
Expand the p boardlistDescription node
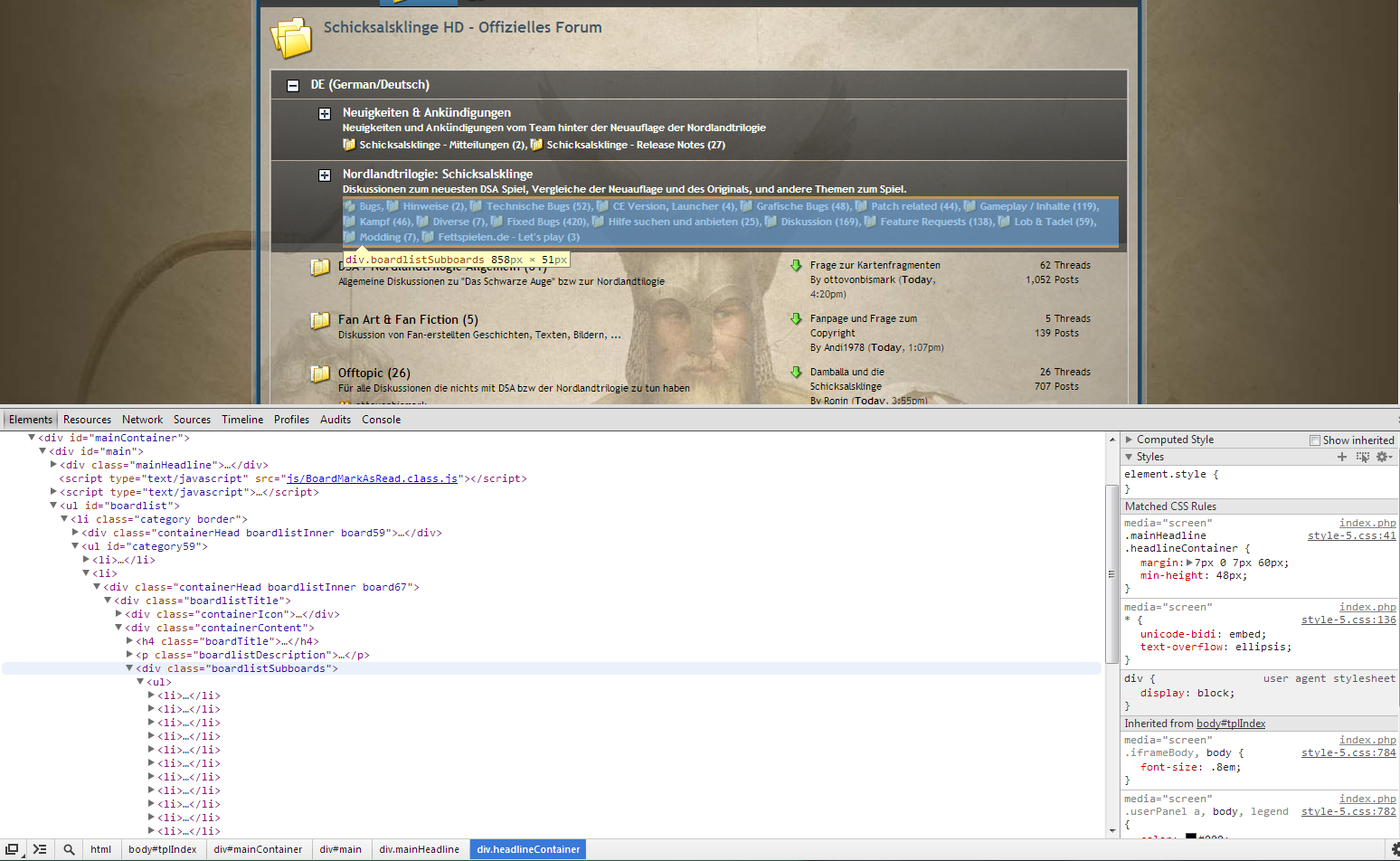tap(129, 655)
